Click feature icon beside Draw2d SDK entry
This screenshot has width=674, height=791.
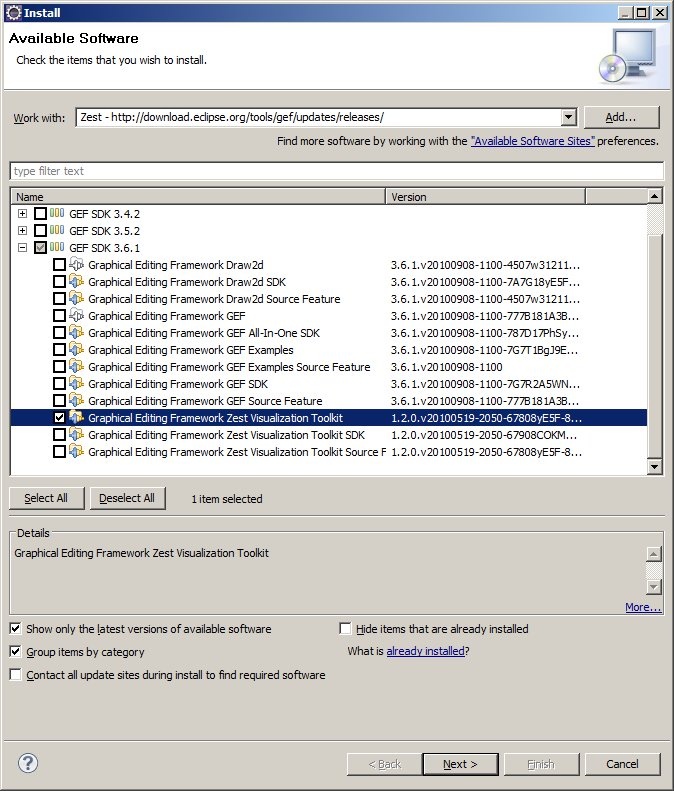pos(76,282)
